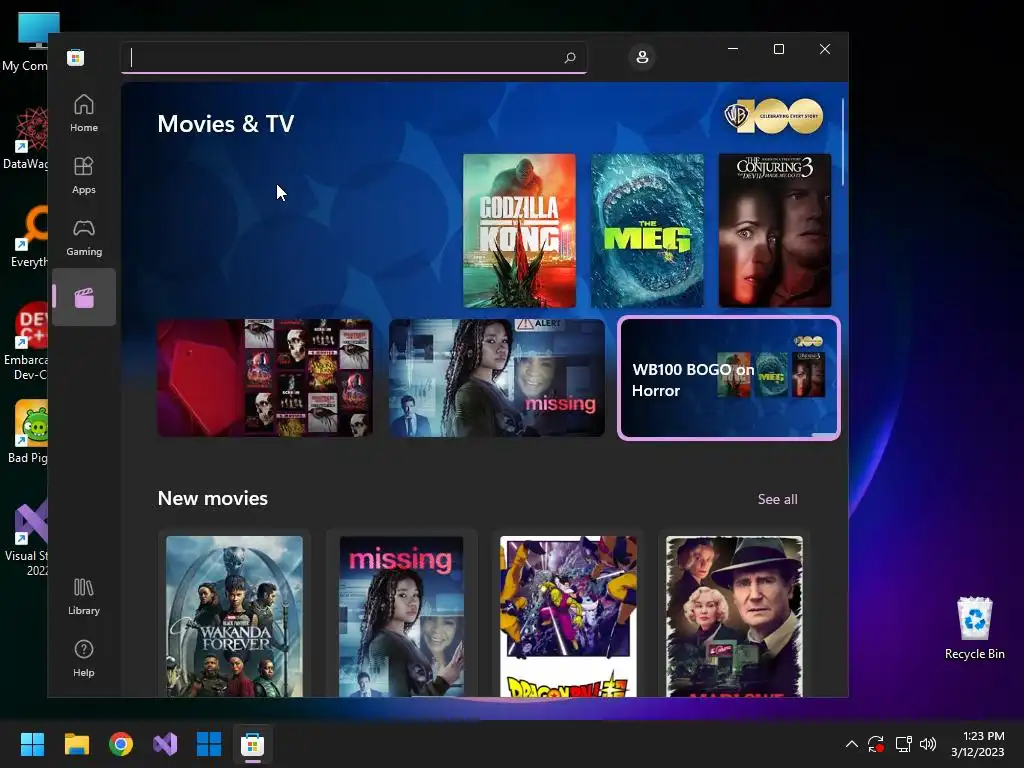The width and height of the screenshot is (1024, 768).
Task: Launch Google Chrome from the taskbar
Action: click(121, 744)
